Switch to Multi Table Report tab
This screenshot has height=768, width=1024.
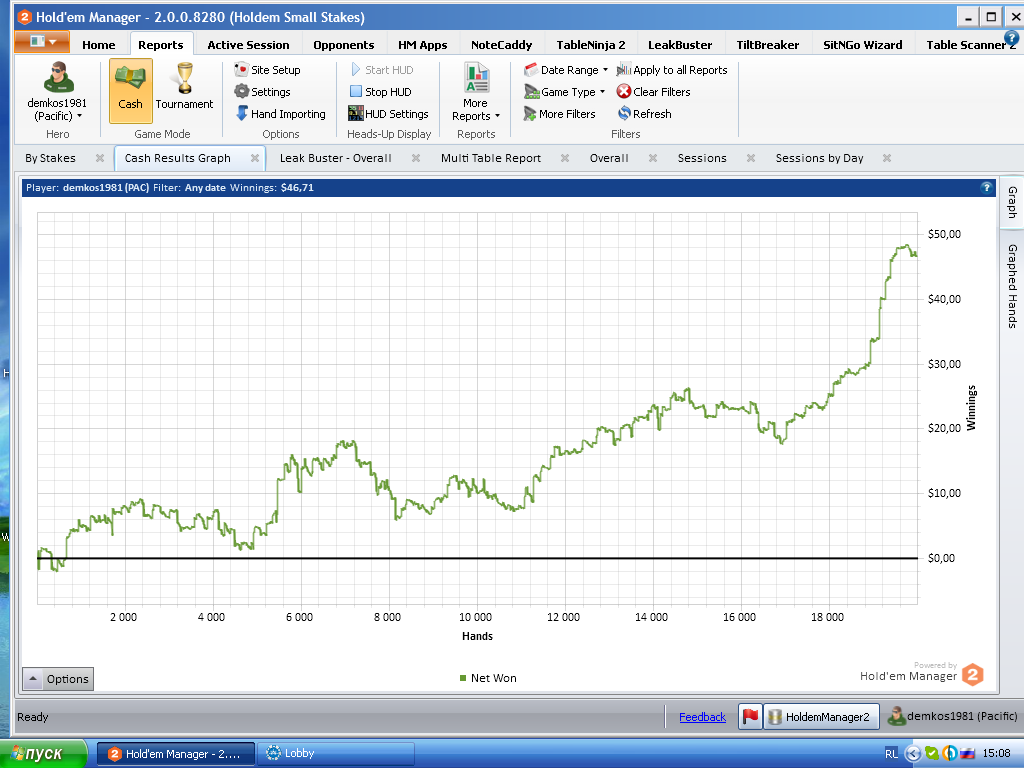(491, 158)
